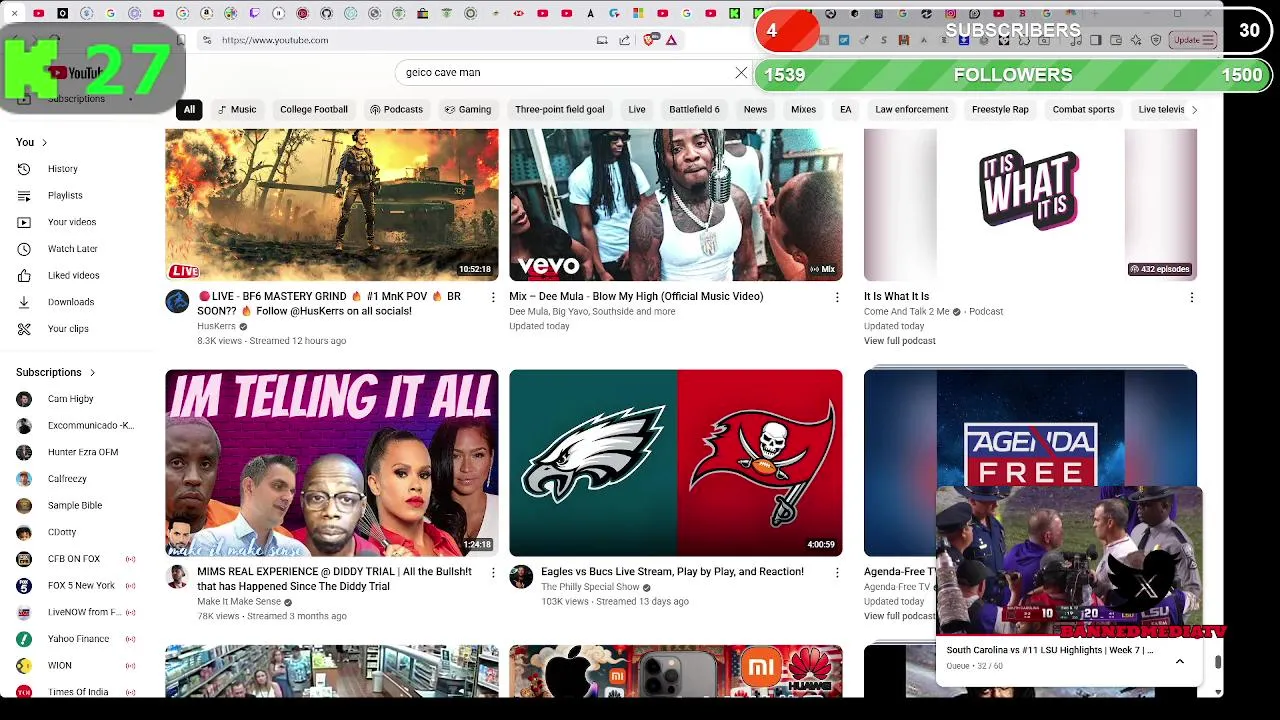Open Yahoo Finance subscription

78,639
